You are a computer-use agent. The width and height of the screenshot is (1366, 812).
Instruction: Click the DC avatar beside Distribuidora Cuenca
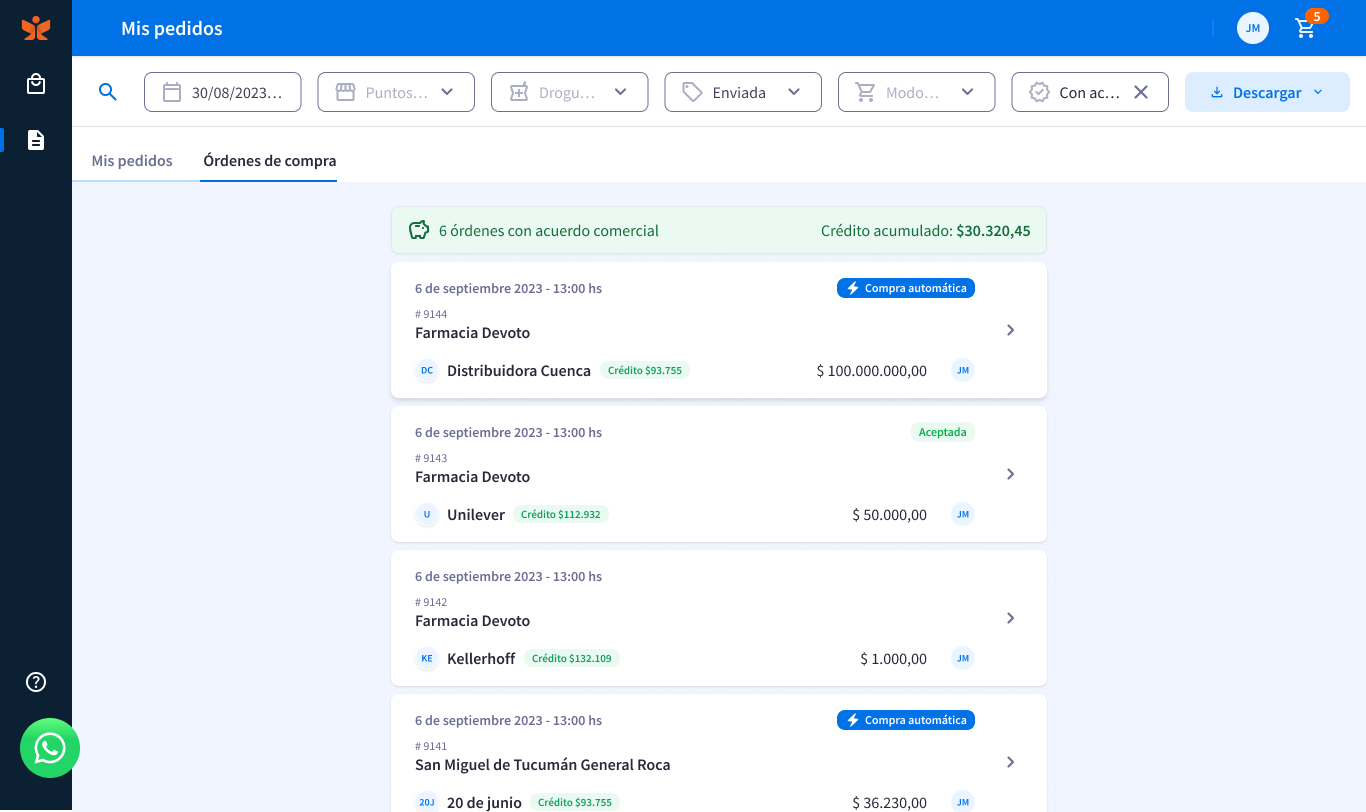pos(427,371)
